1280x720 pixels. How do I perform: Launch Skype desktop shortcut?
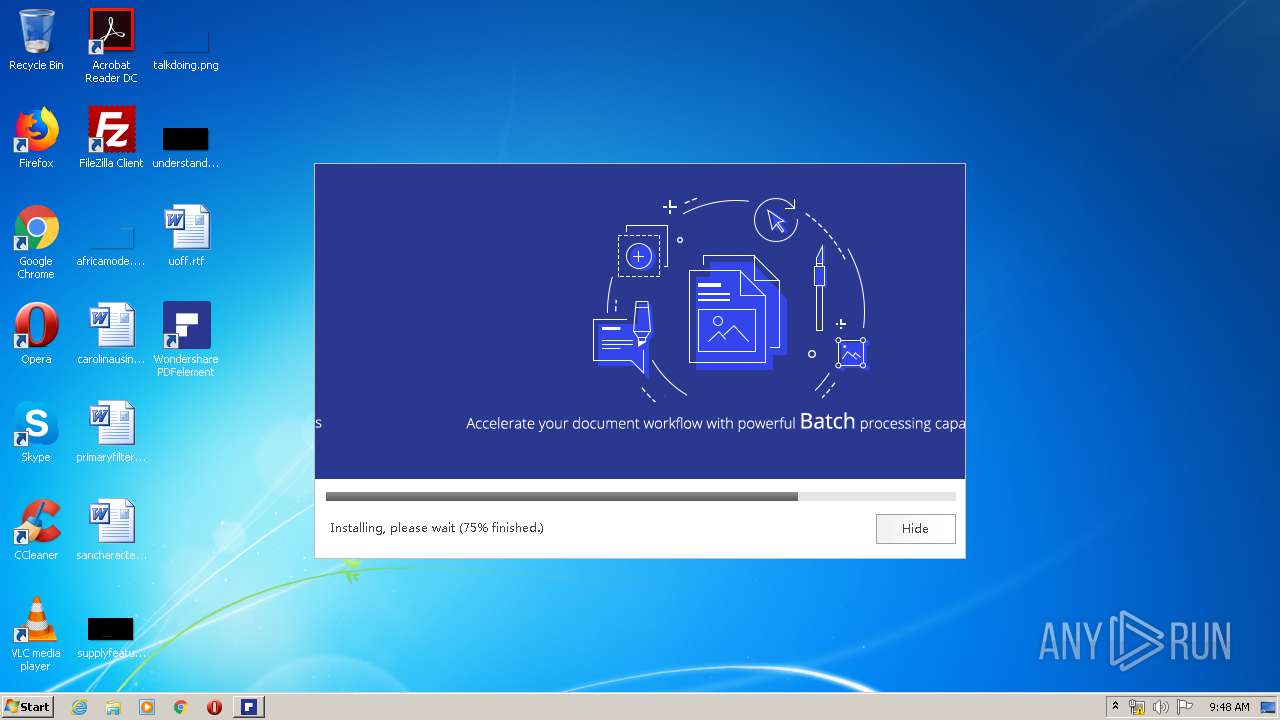point(36,432)
